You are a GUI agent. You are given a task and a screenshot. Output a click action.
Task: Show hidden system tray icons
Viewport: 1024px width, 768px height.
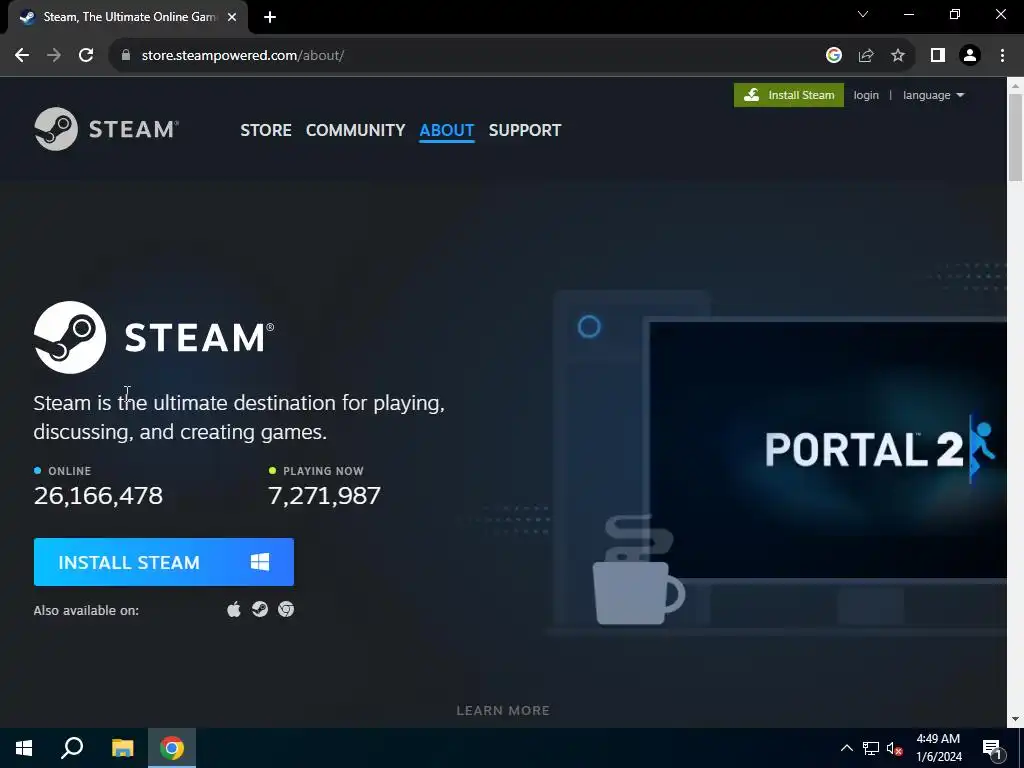[846, 748]
